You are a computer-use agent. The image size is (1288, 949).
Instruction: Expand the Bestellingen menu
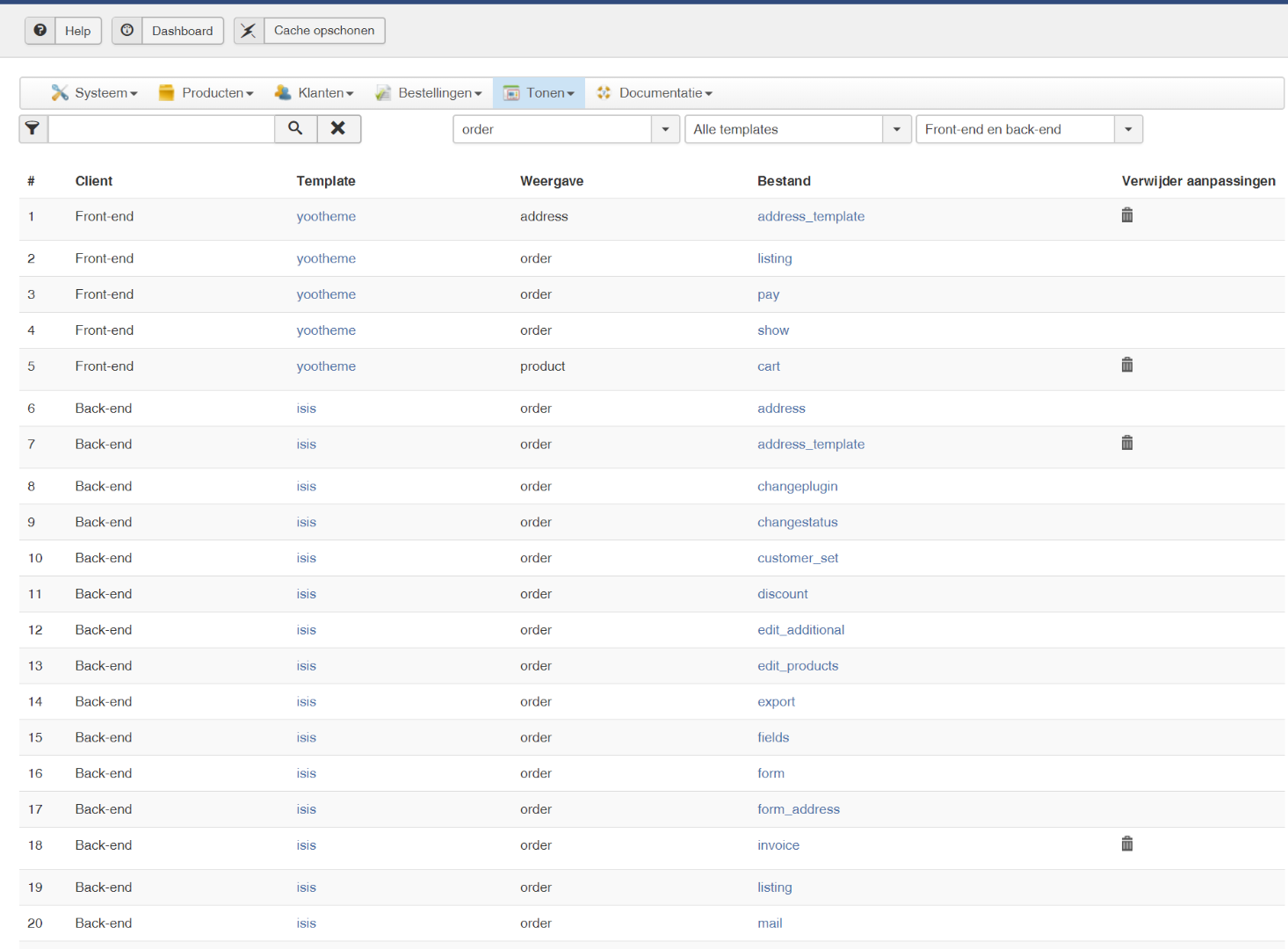coord(429,93)
